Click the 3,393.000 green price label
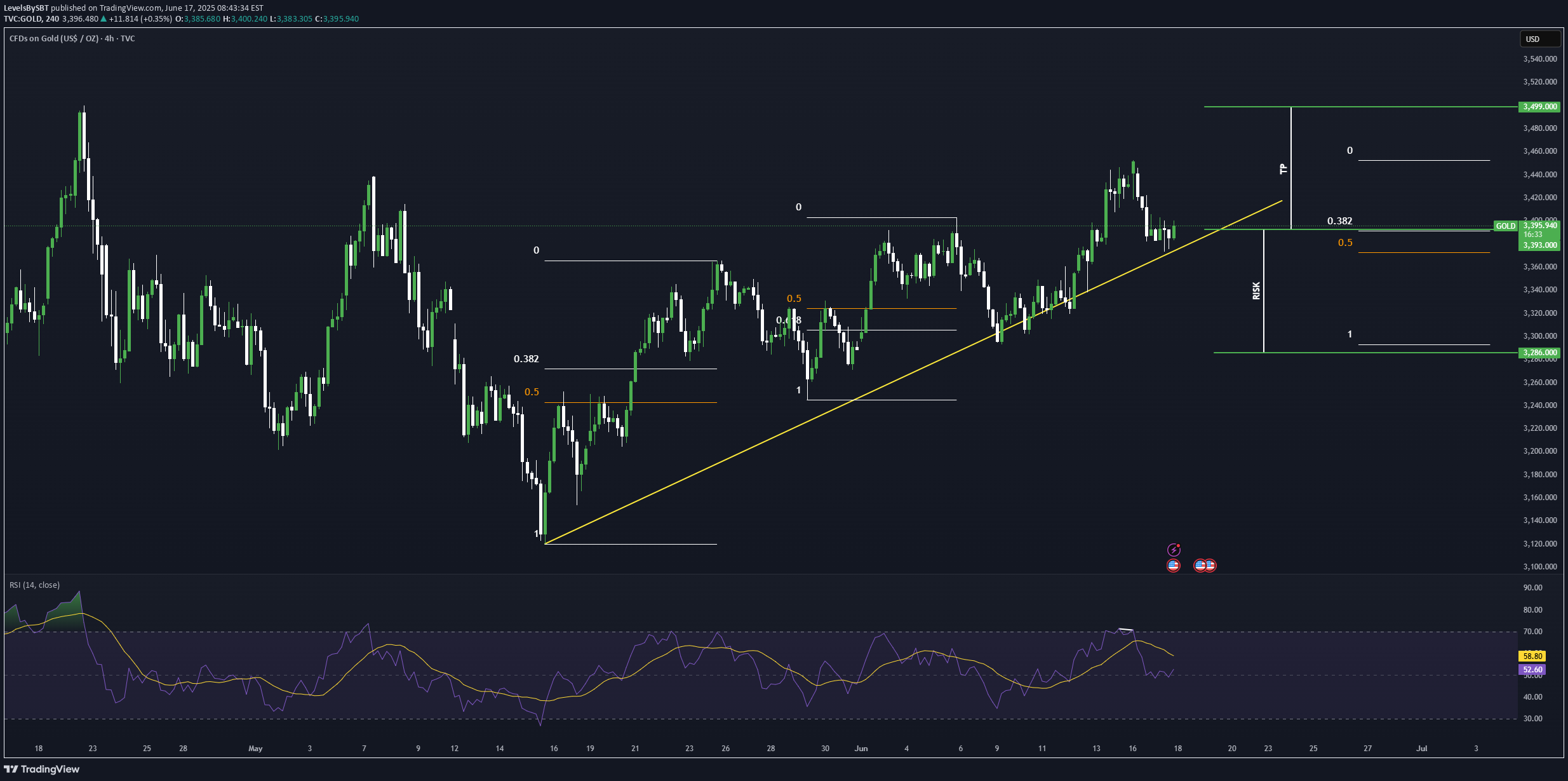 (1540, 245)
